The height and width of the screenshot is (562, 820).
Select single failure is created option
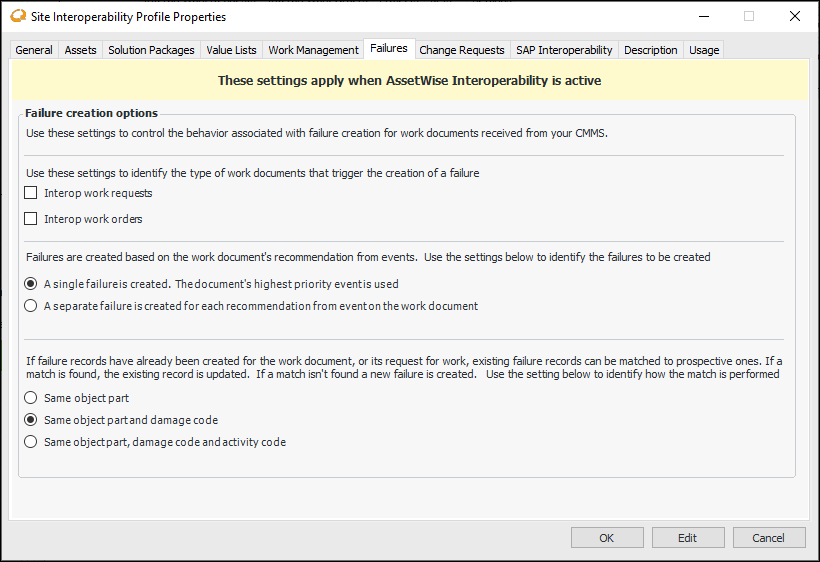[x=31, y=283]
